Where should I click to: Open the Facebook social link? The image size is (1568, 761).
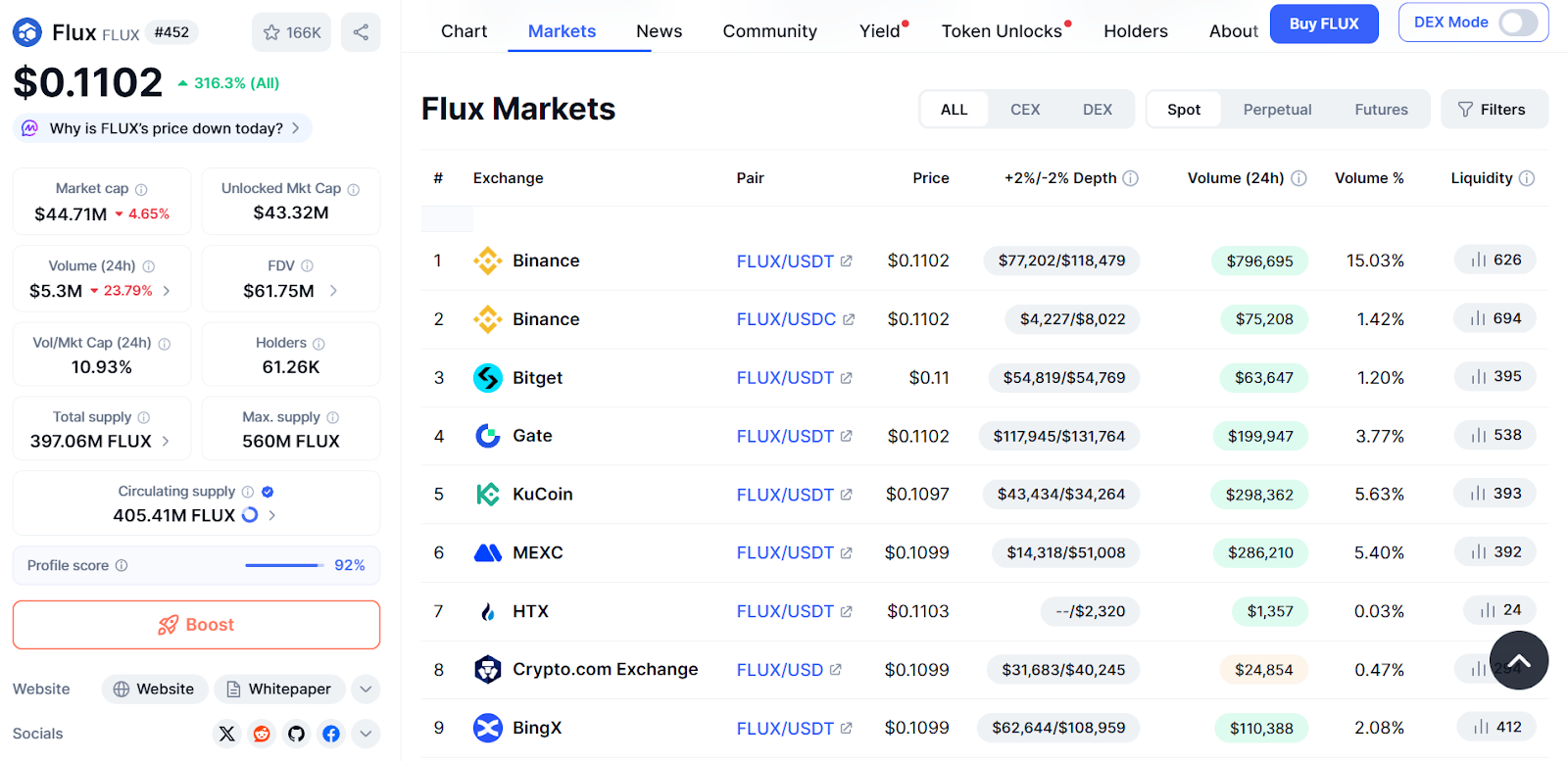[331, 734]
